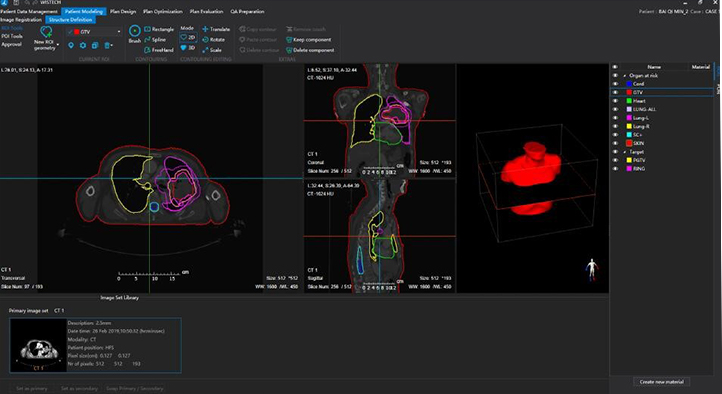Screen dimensions: 722x394
Task: Select the Translate contour editing tool
Action: point(216,29)
